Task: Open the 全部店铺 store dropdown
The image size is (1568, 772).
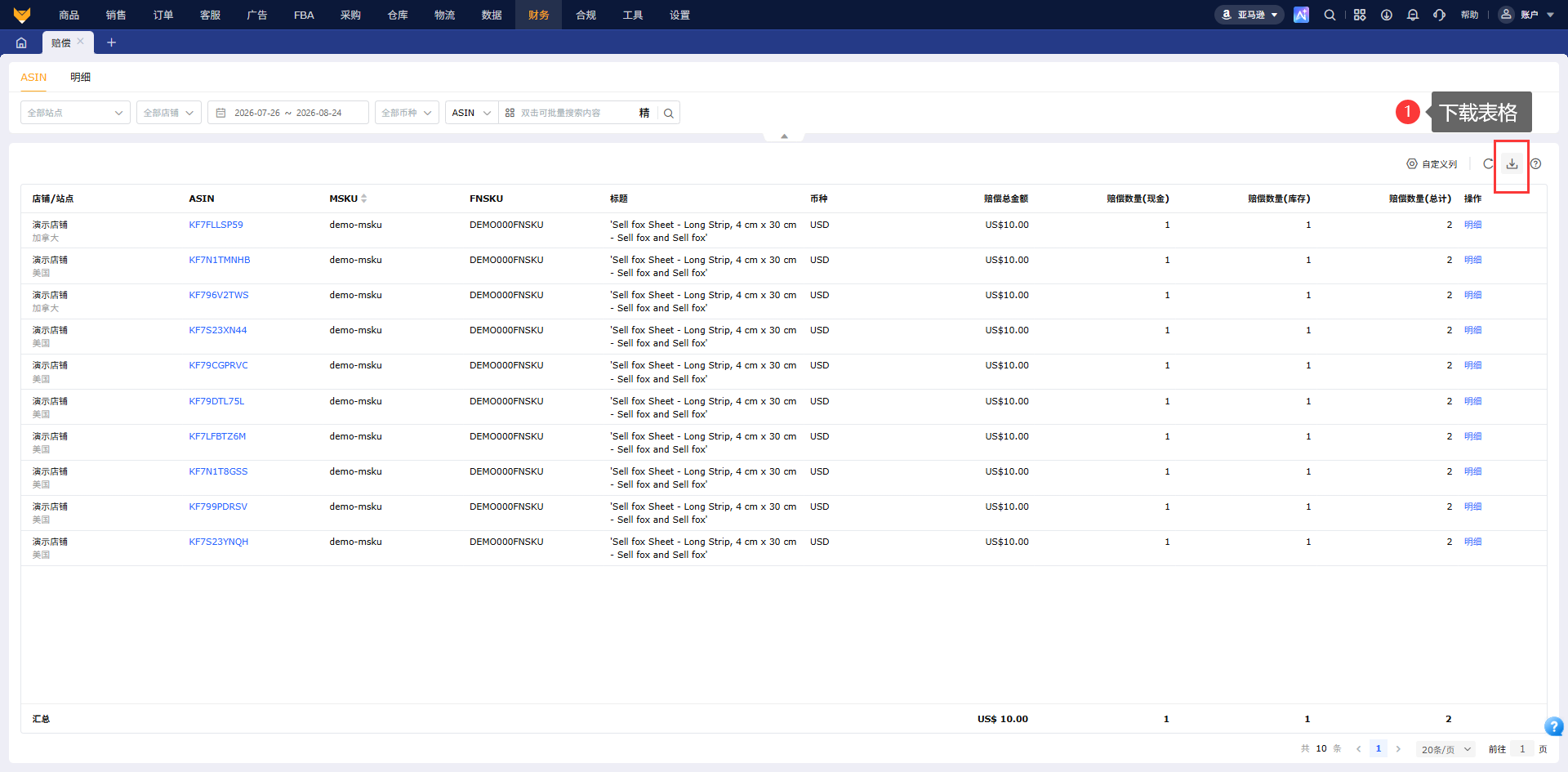Action: 169,113
